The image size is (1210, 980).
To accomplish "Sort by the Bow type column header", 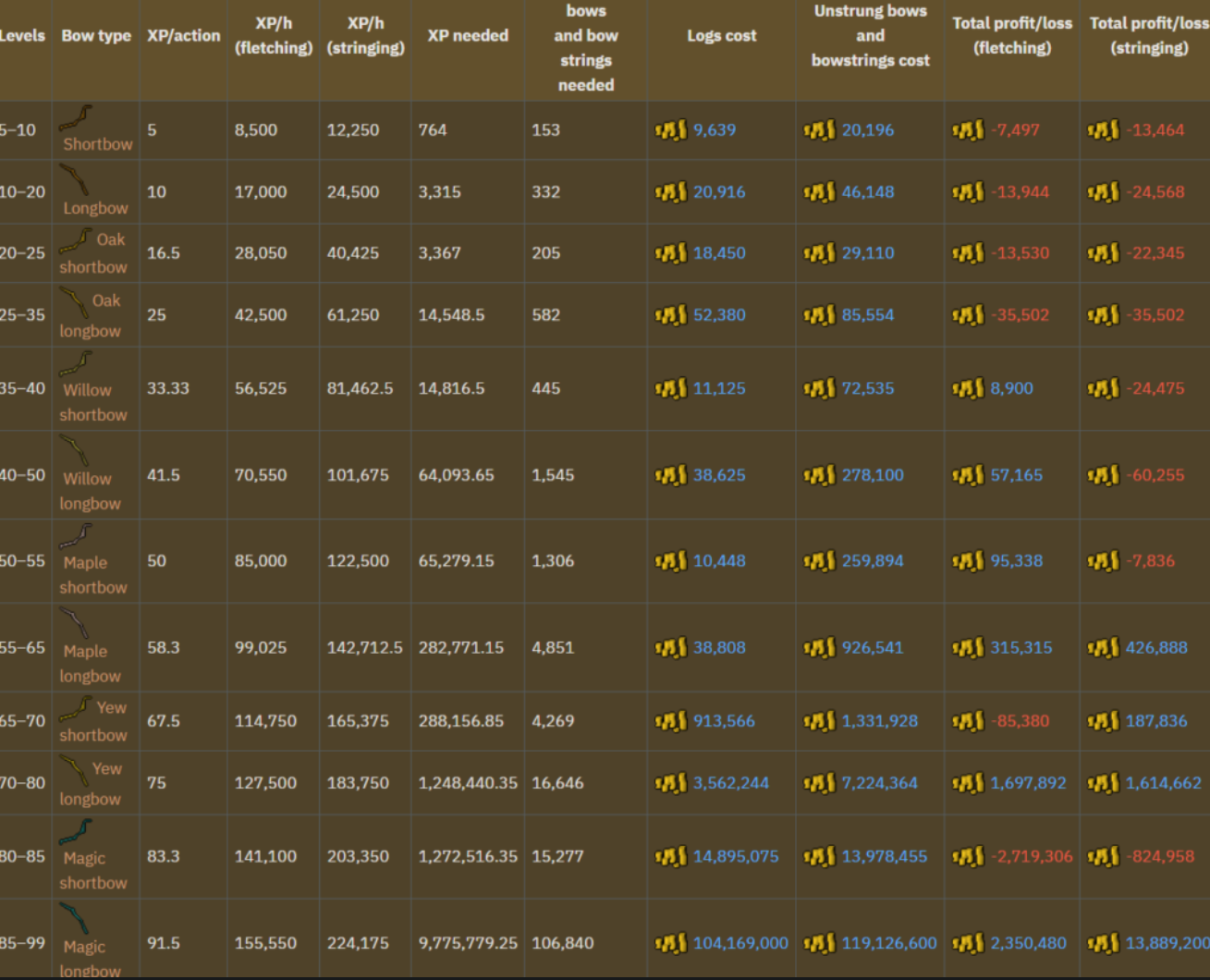I will tap(96, 36).
